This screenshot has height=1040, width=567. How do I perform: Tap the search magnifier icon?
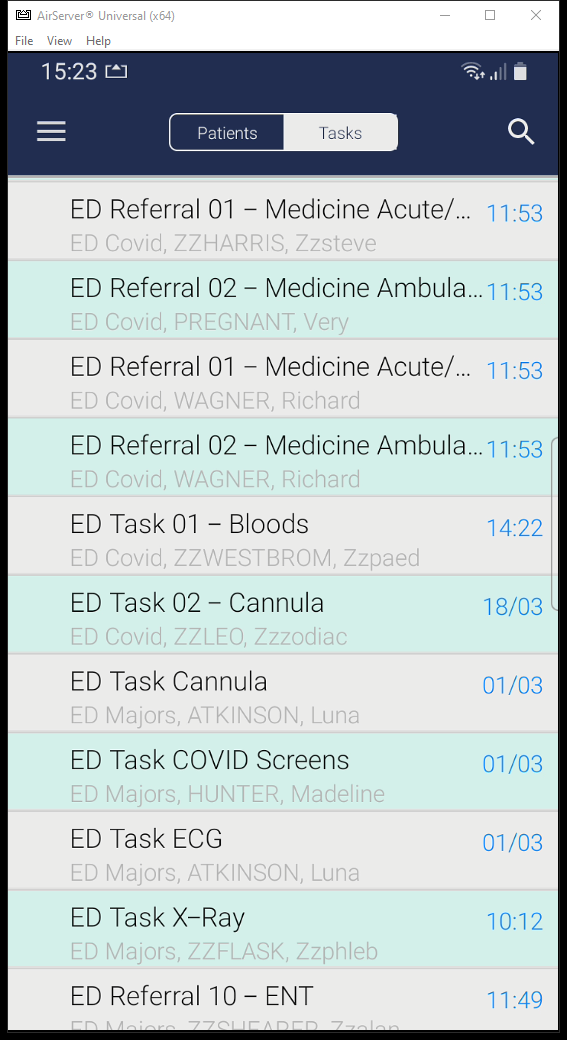[521, 132]
